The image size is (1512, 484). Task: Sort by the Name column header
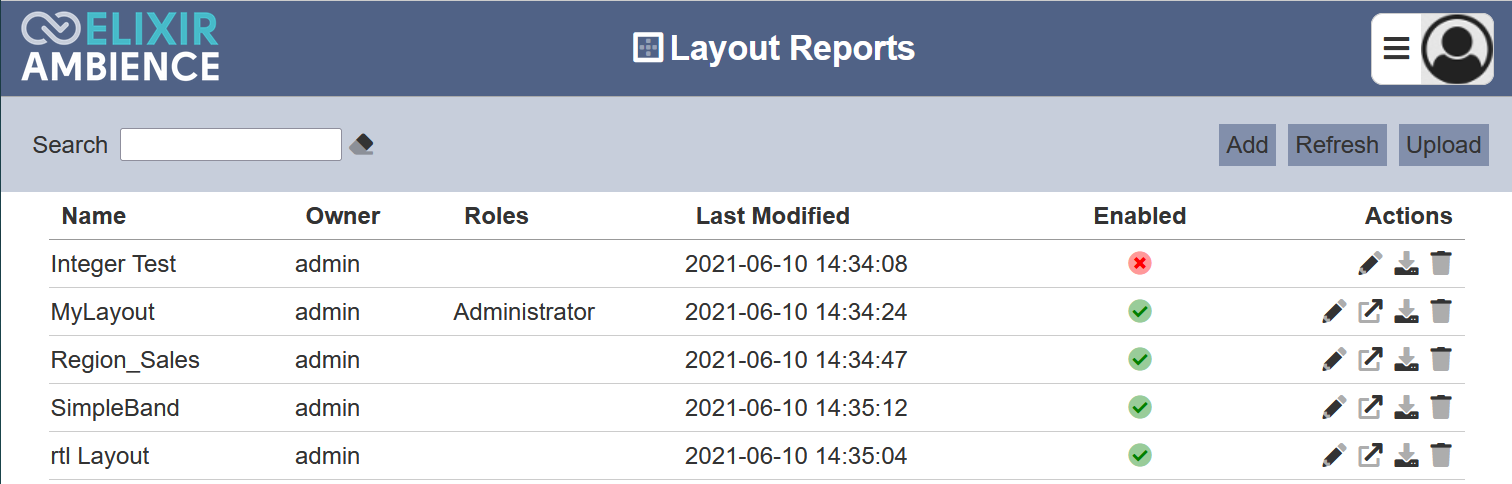click(x=94, y=216)
